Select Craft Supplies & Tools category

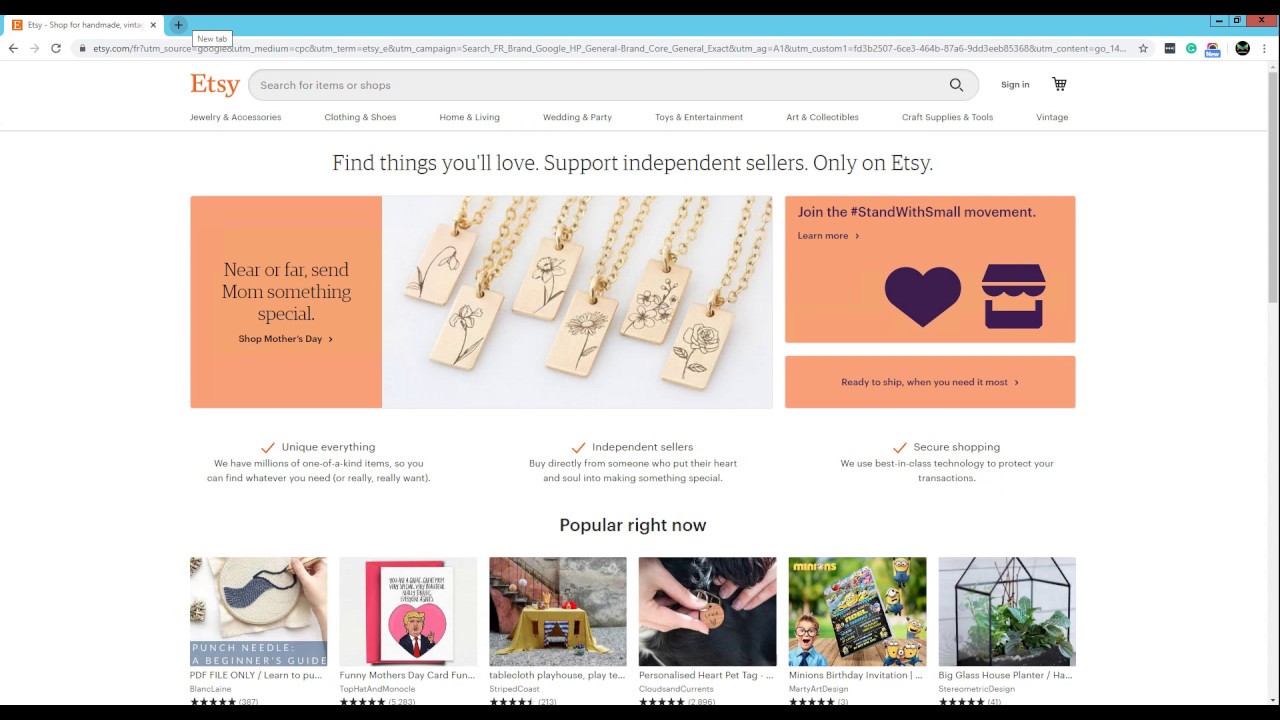tap(947, 117)
